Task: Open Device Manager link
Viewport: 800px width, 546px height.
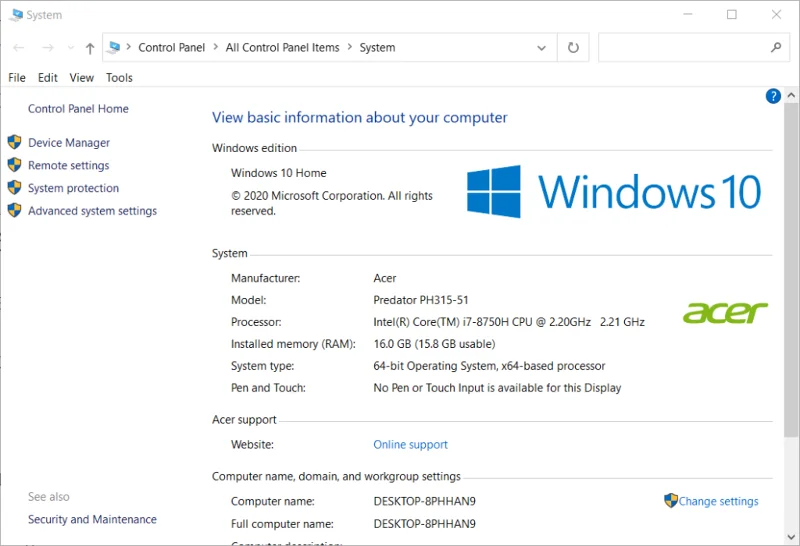Action: pyautogui.click(x=69, y=142)
